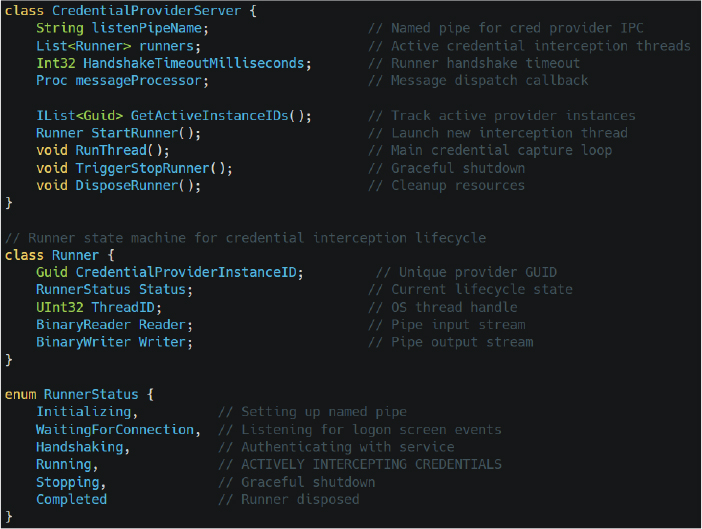The image size is (702, 529).
Task: Click the DisposeRunner method name
Action: [127, 185]
